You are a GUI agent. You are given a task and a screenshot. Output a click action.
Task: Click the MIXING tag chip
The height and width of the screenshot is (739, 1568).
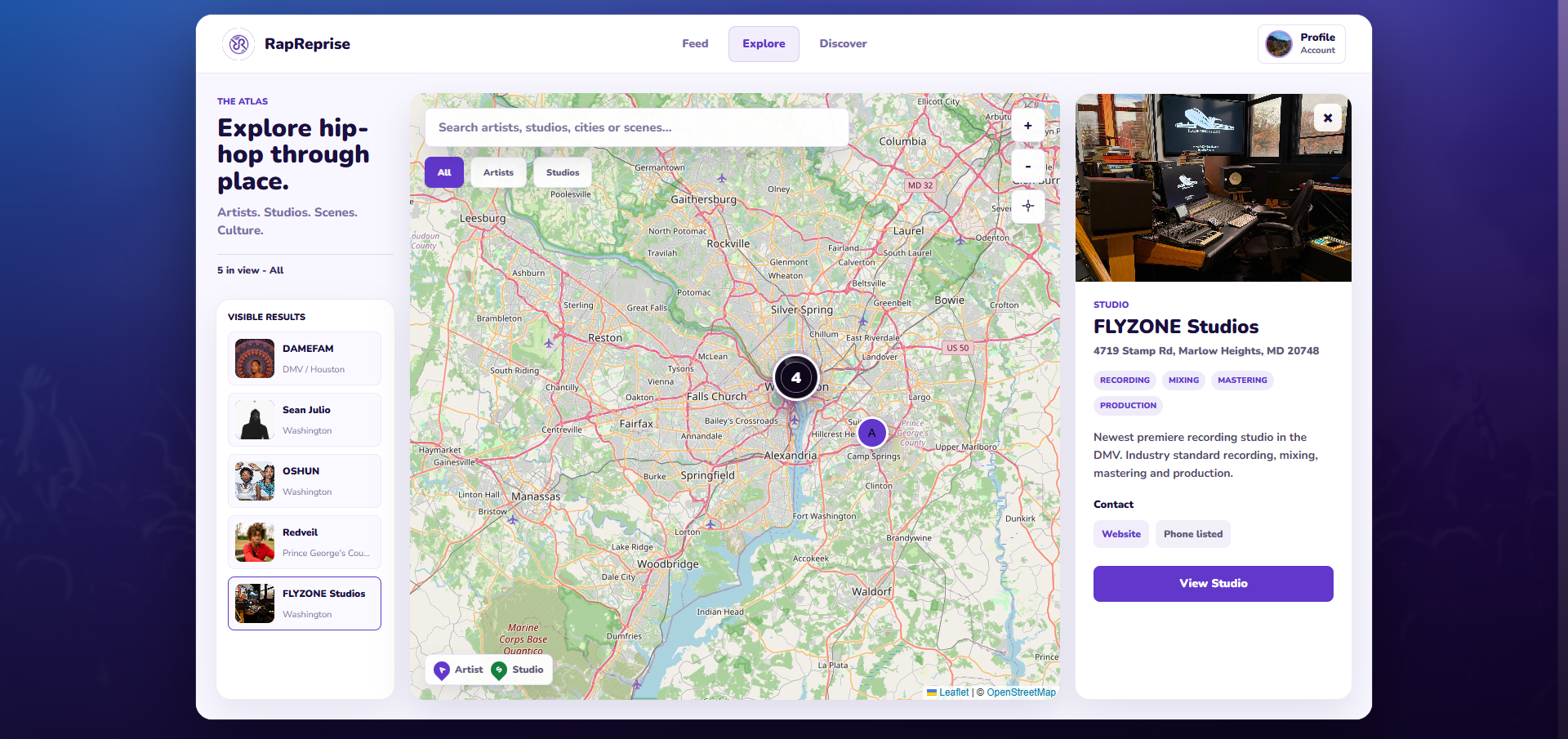click(1183, 381)
